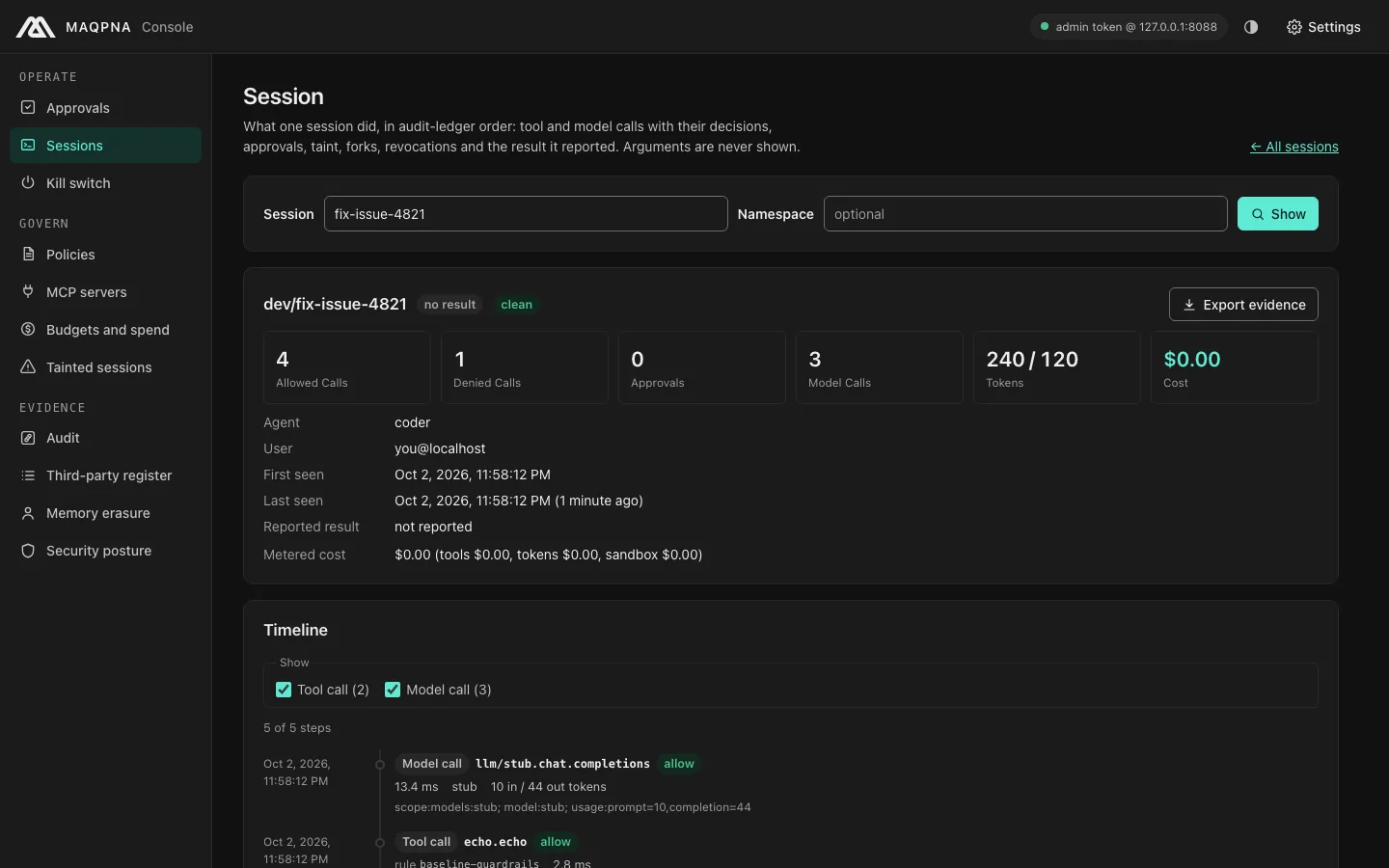Open the Audit page

click(x=105, y=438)
